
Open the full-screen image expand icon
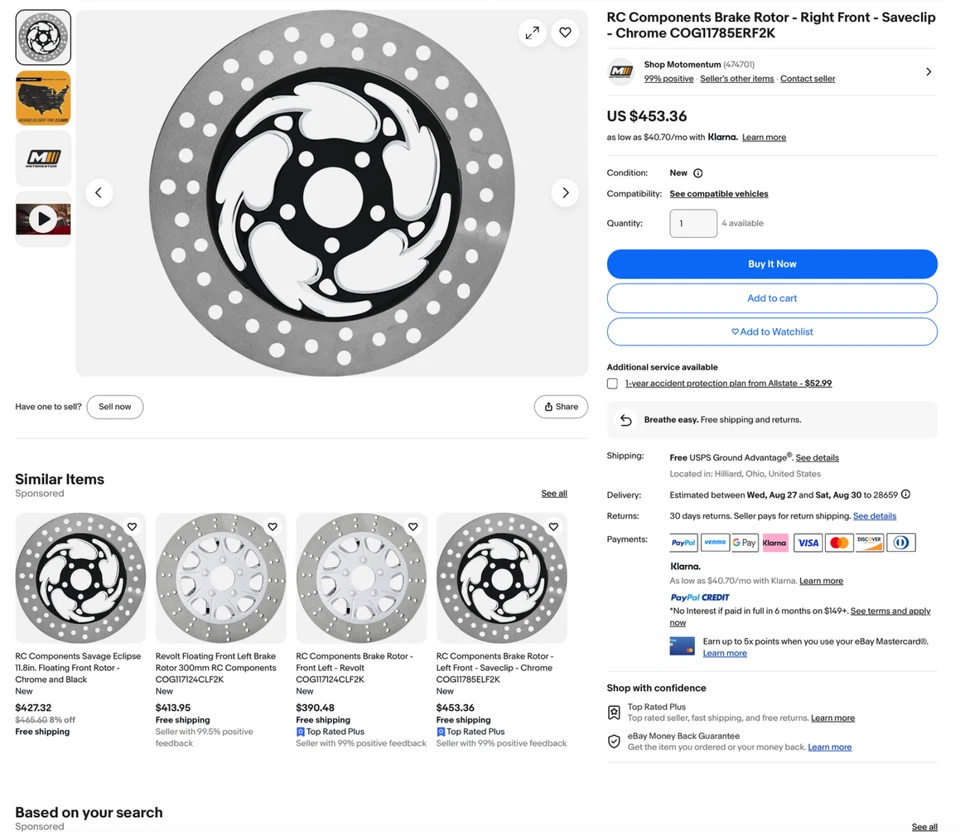[532, 32]
